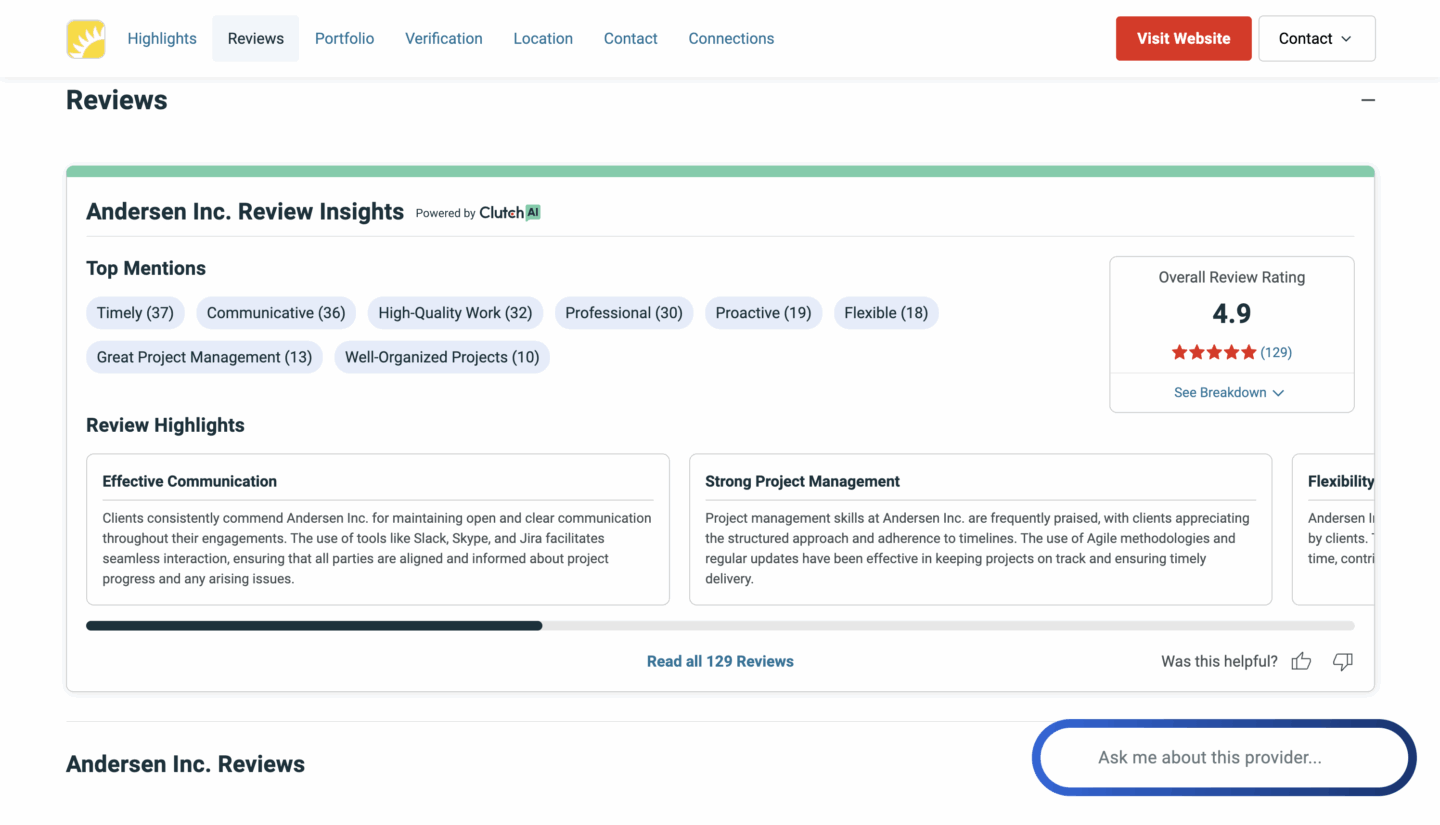Click Andersen Inc. Review Insights title
This screenshot has width=1440, height=825.
point(245,212)
